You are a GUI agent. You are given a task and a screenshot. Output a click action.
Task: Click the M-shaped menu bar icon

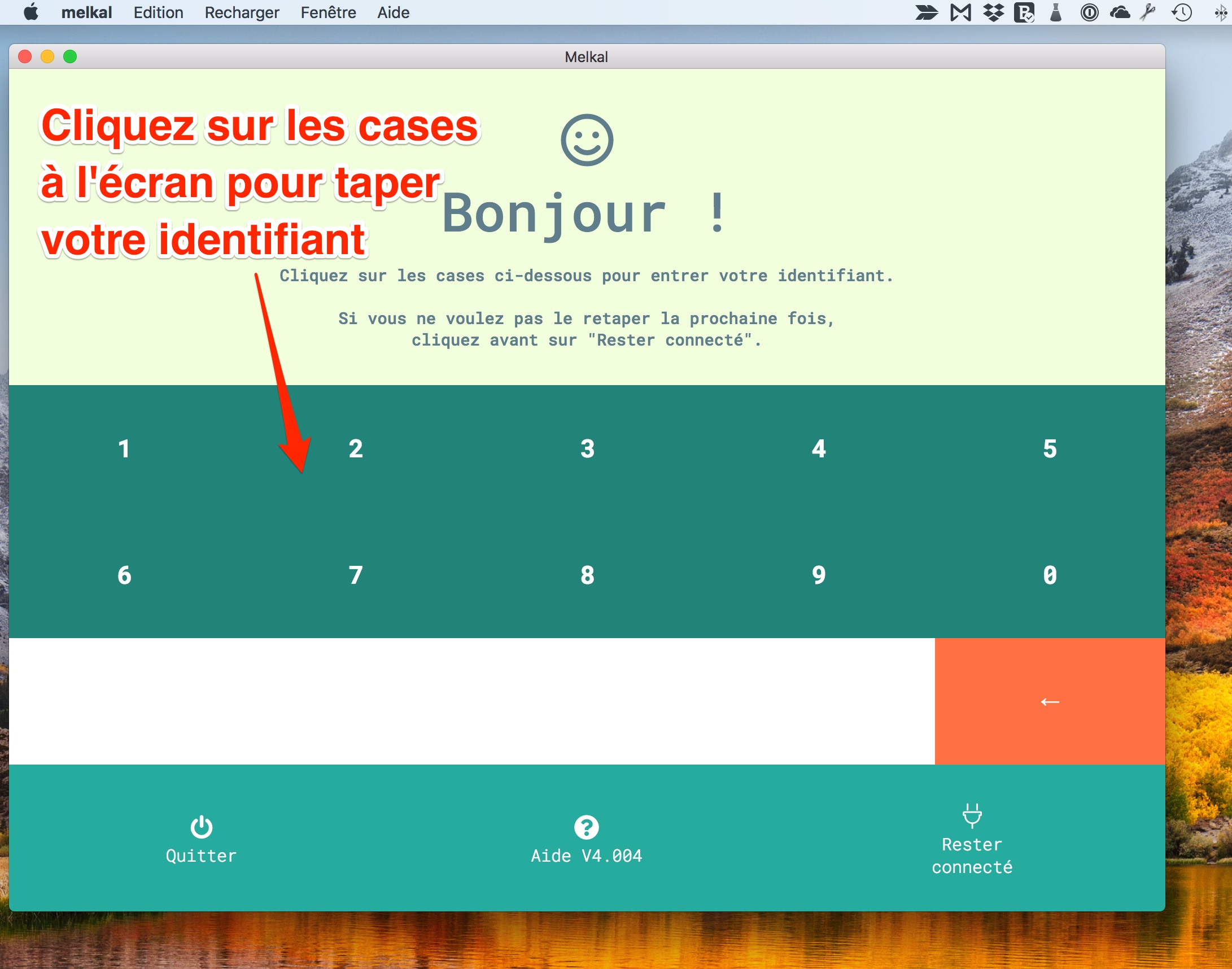[960, 12]
